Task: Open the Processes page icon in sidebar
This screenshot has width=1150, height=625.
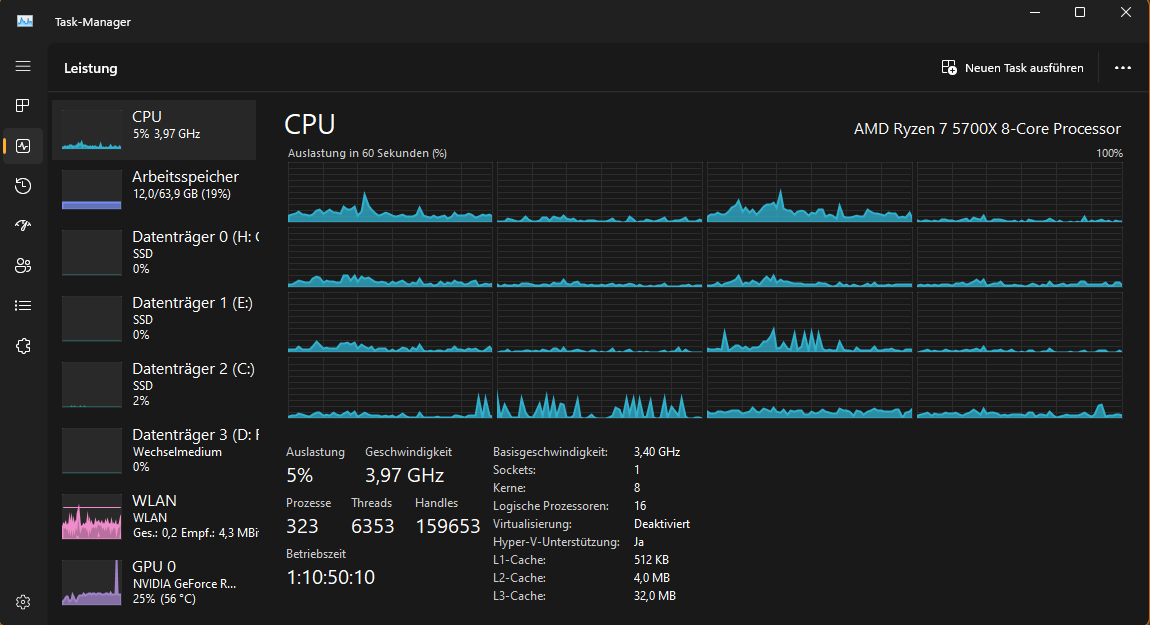Action: coord(23,106)
